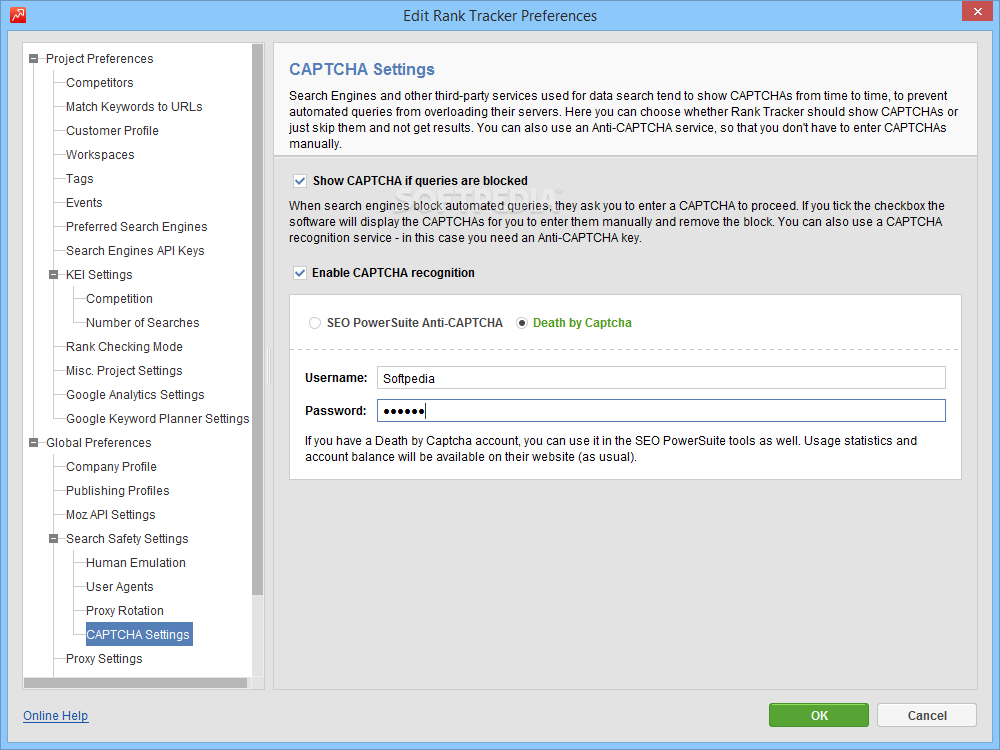Select Customer Profile in the tree
This screenshot has width=1000, height=750.
coord(112,131)
